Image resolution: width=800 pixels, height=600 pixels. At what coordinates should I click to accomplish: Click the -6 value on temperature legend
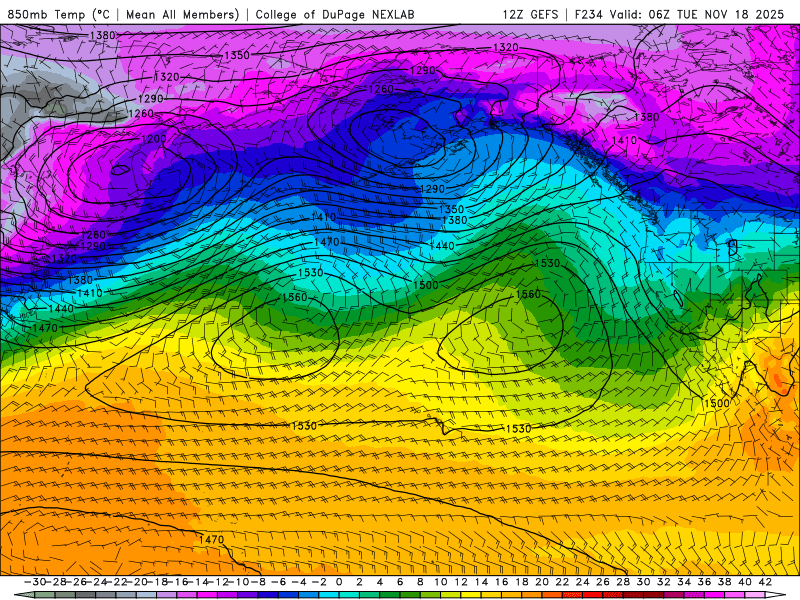coord(279,582)
